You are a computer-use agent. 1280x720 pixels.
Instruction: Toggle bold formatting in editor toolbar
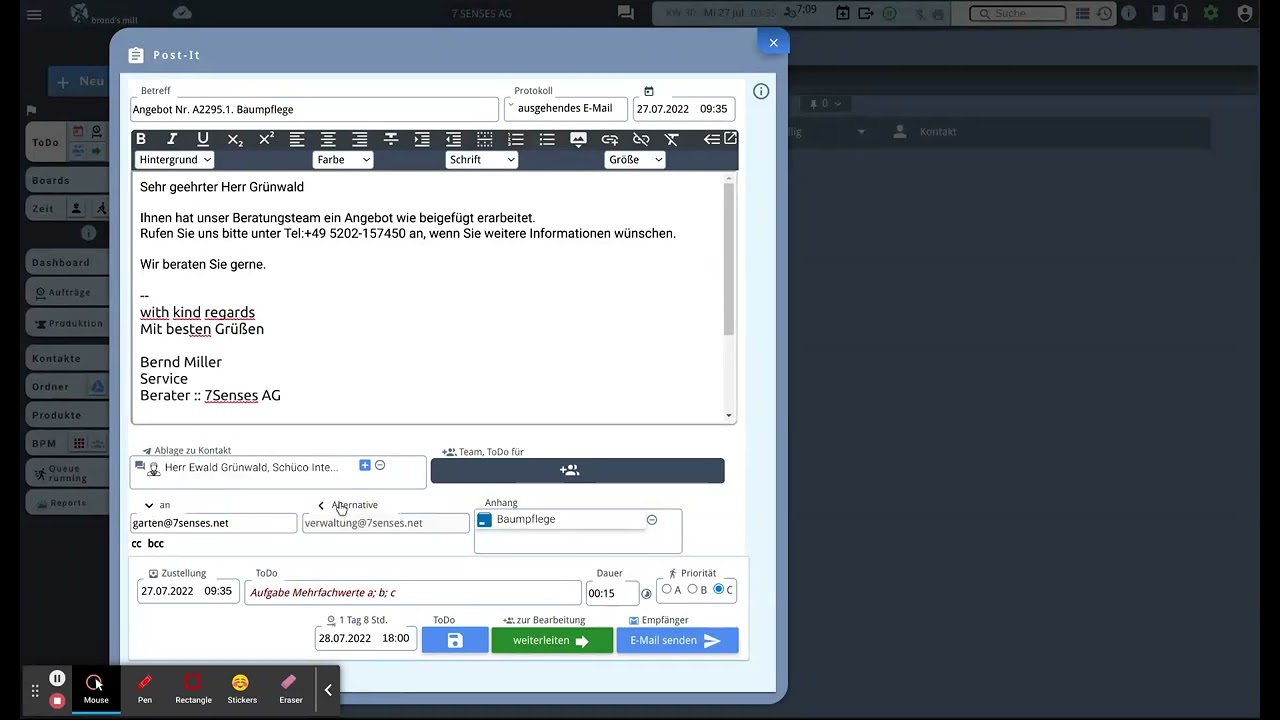(141, 139)
